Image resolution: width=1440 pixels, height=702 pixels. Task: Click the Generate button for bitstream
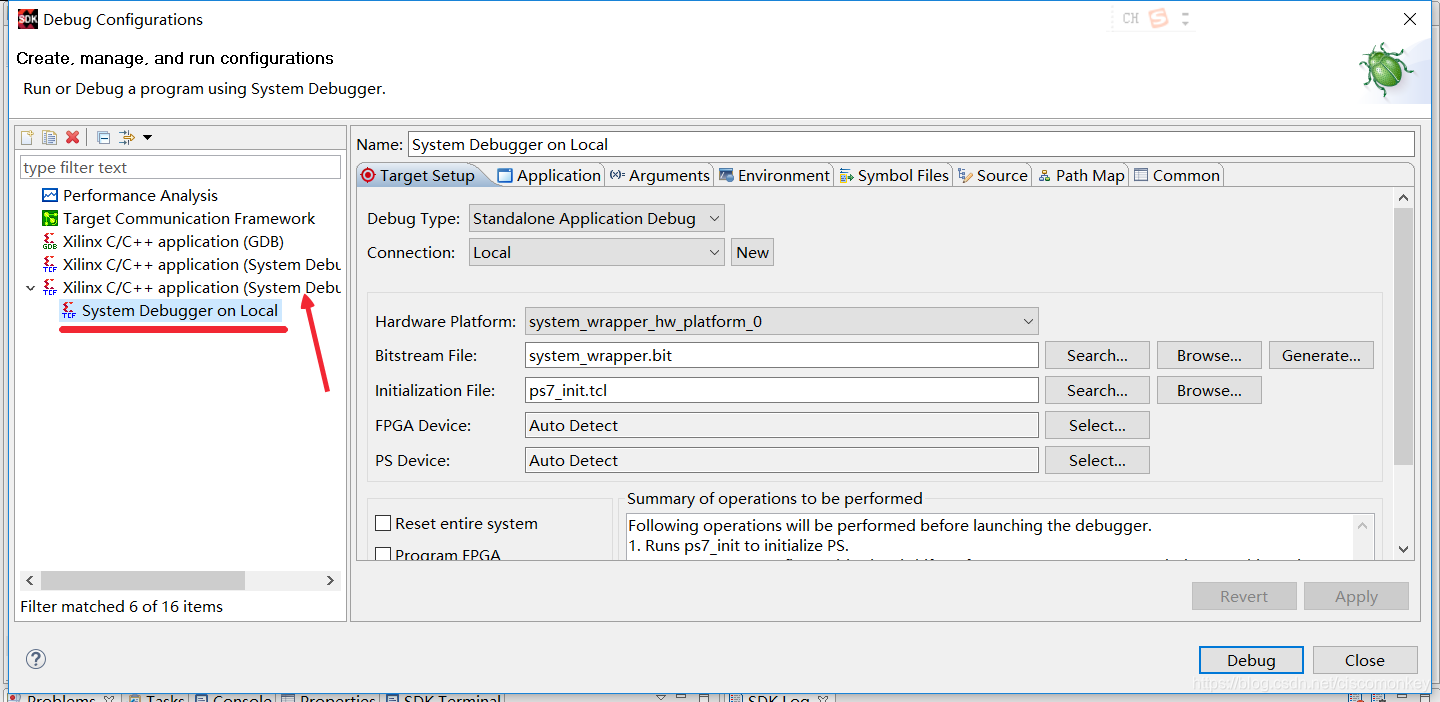[1321, 355]
